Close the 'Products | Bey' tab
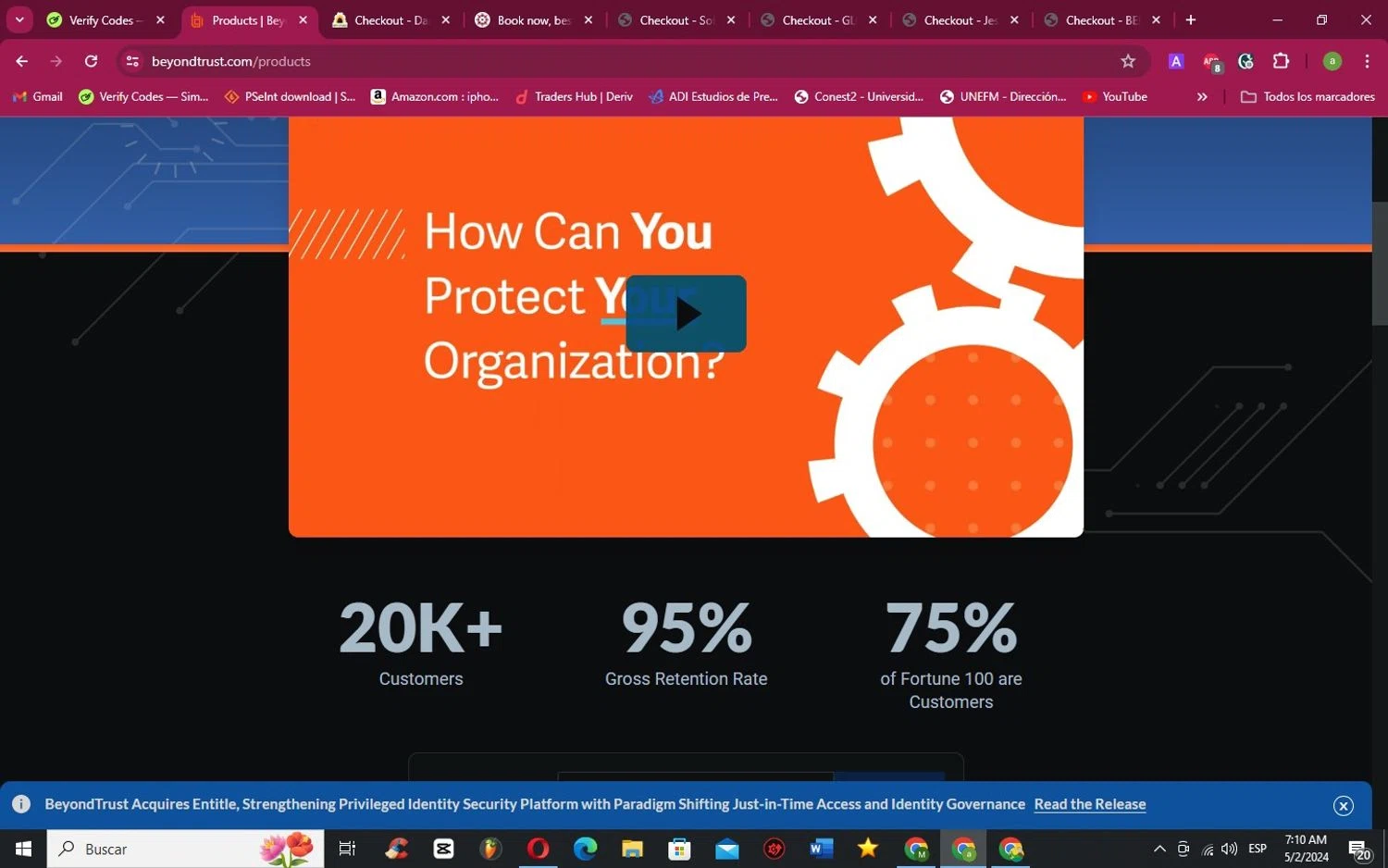The width and height of the screenshot is (1388, 868). point(303,19)
